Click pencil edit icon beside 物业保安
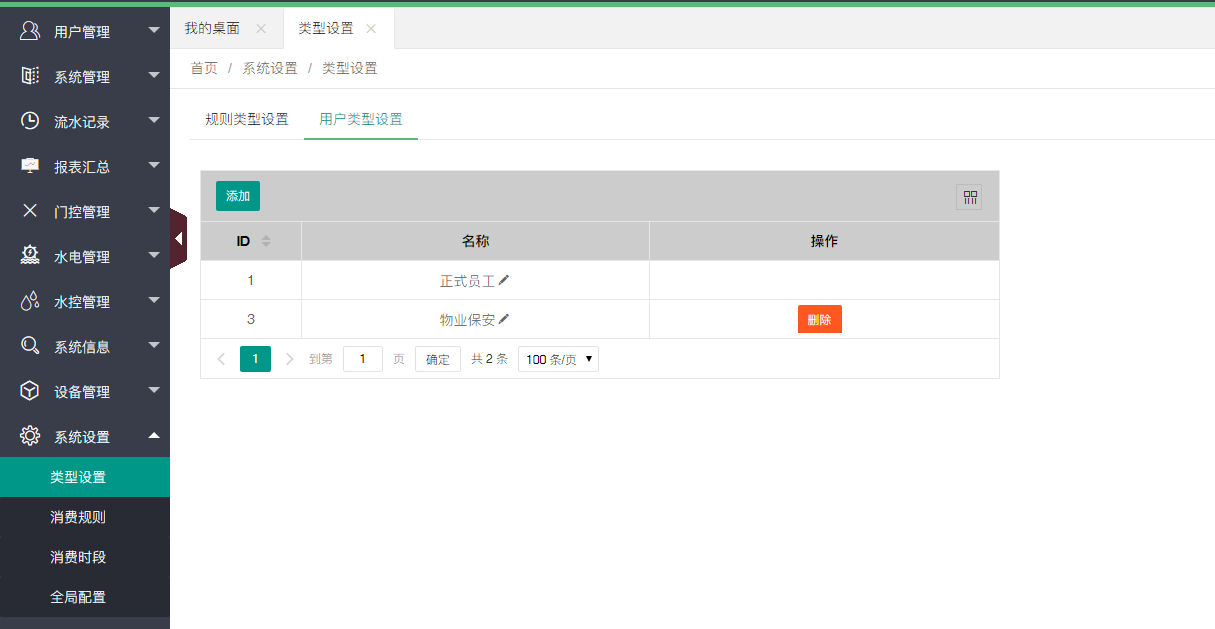Image resolution: width=1215 pixels, height=629 pixels. pyautogui.click(x=504, y=319)
